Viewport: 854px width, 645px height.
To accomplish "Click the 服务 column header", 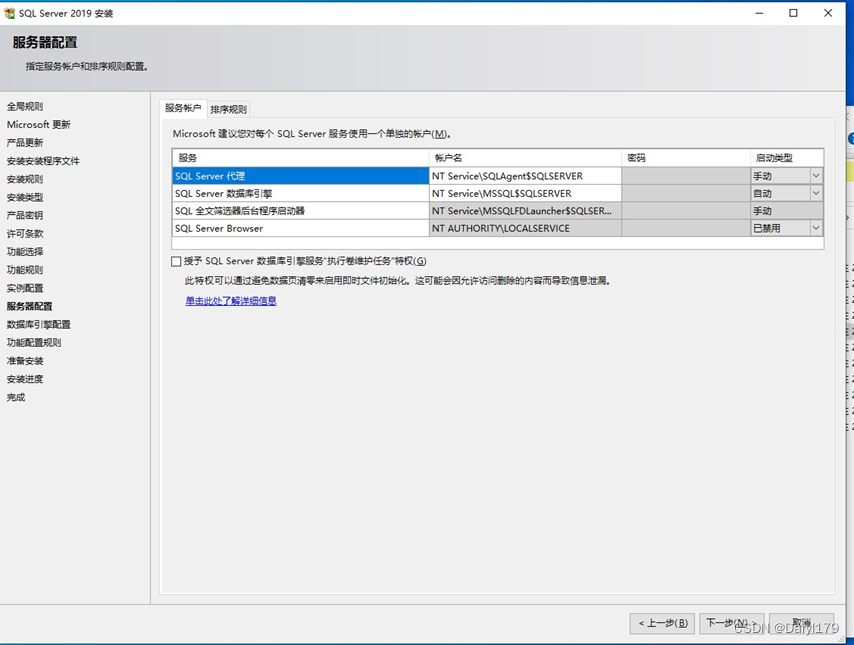I will [x=301, y=158].
